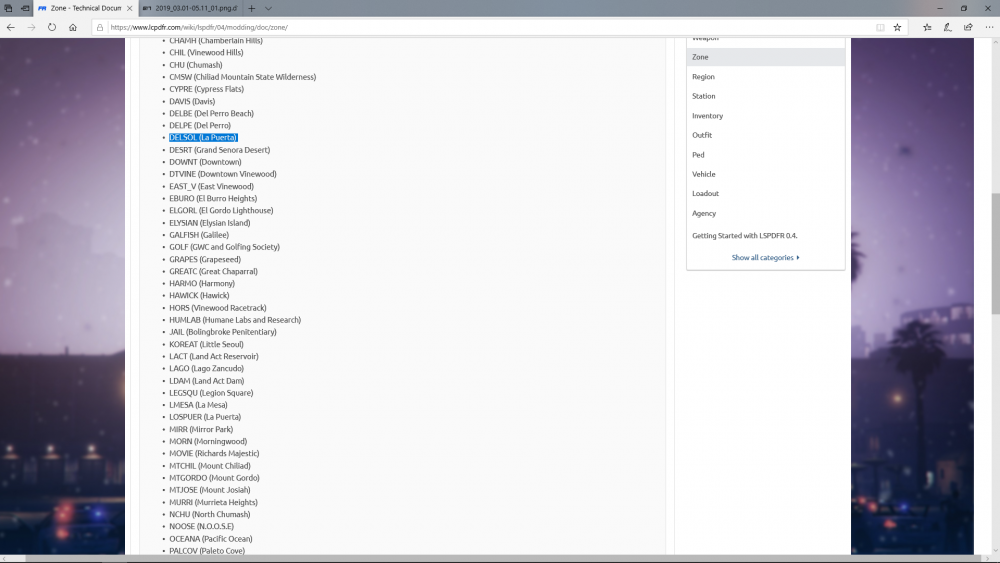Click the site security lock icon
This screenshot has height=563, width=1000.
pos(100,27)
